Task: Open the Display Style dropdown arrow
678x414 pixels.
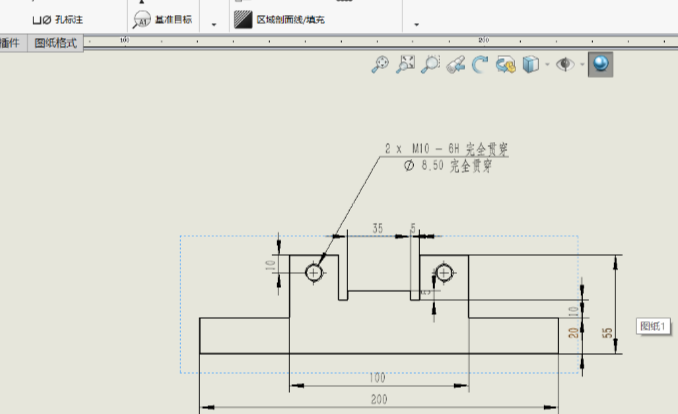Action: tap(547, 66)
